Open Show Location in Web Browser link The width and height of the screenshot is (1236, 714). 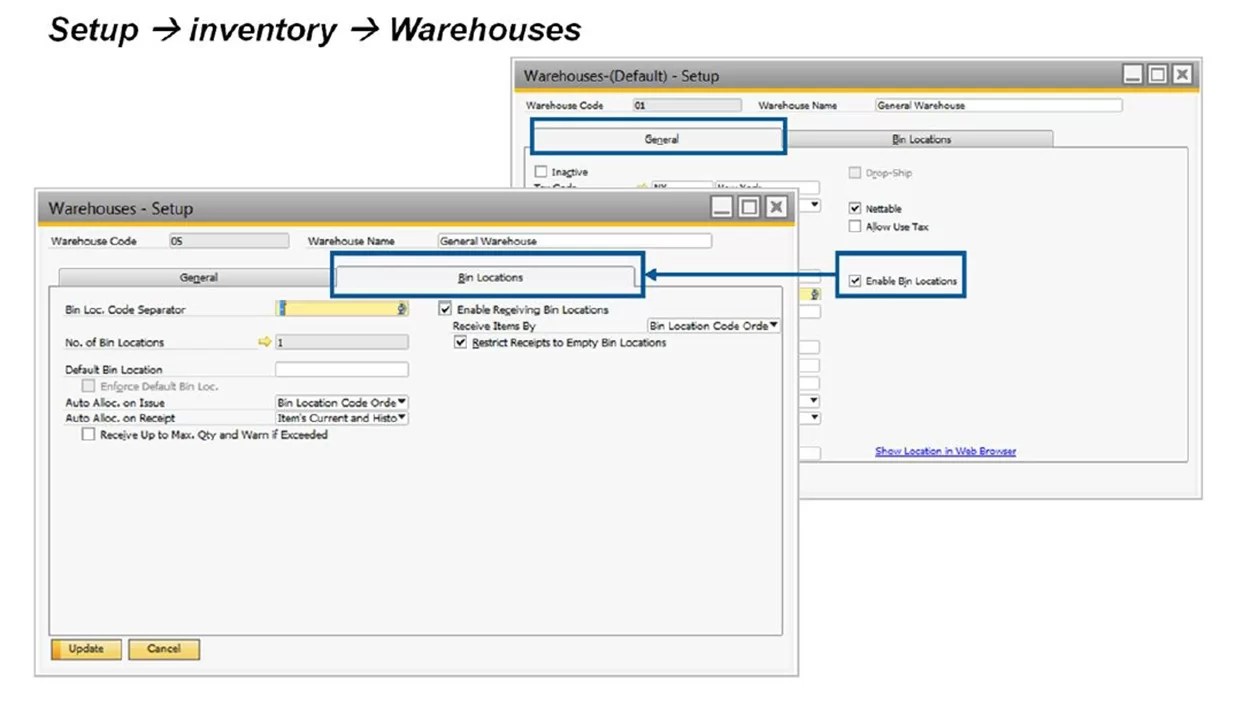pos(945,451)
